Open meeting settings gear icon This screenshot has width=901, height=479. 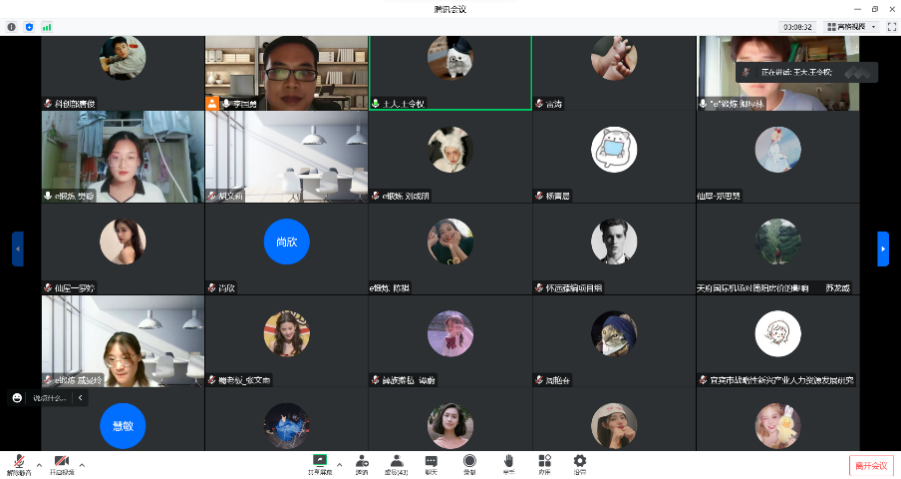(x=579, y=462)
